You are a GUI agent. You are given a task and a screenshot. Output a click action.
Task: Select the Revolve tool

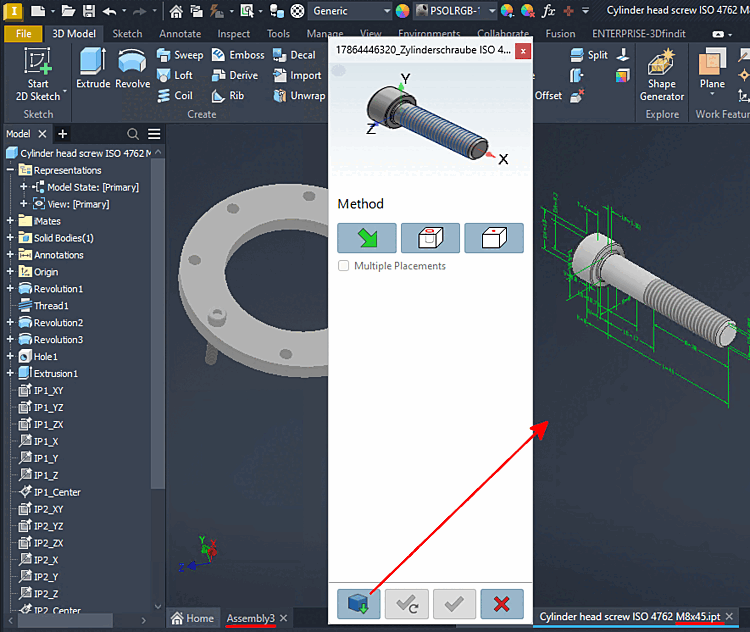pyautogui.click(x=132, y=68)
